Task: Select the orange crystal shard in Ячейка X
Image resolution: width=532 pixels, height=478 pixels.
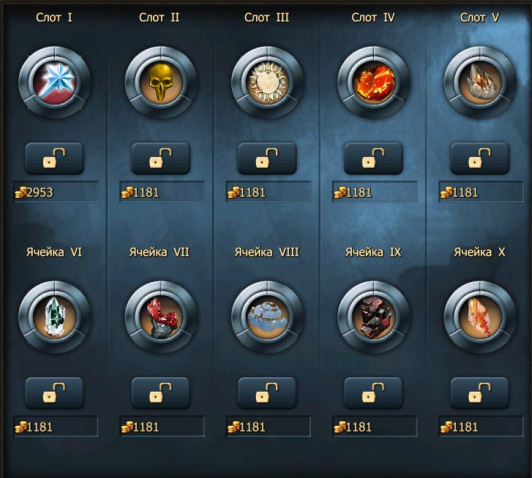Action: click(480, 317)
